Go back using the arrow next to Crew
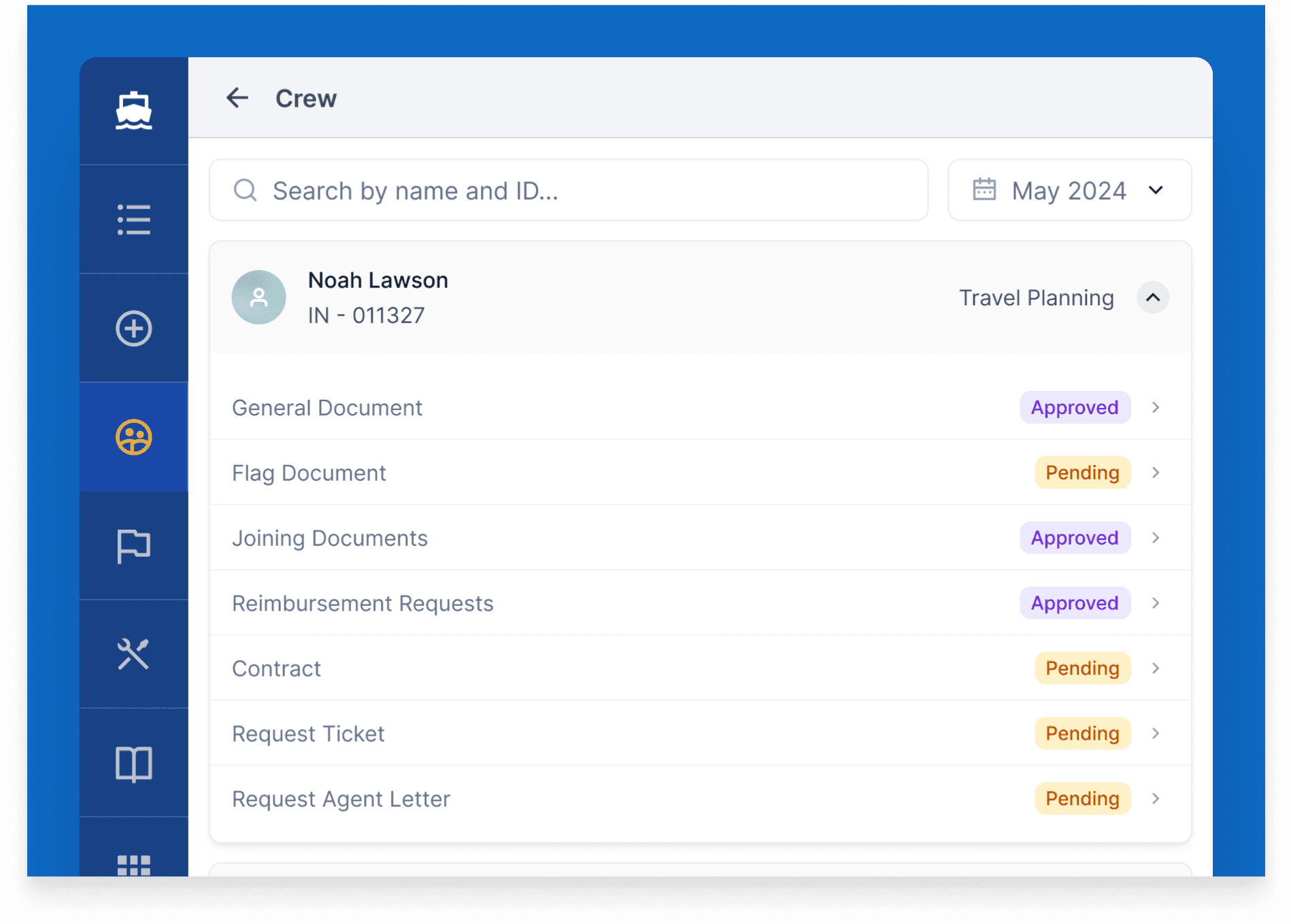The width and height of the screenshot is (1291, 924). (237, 98)
